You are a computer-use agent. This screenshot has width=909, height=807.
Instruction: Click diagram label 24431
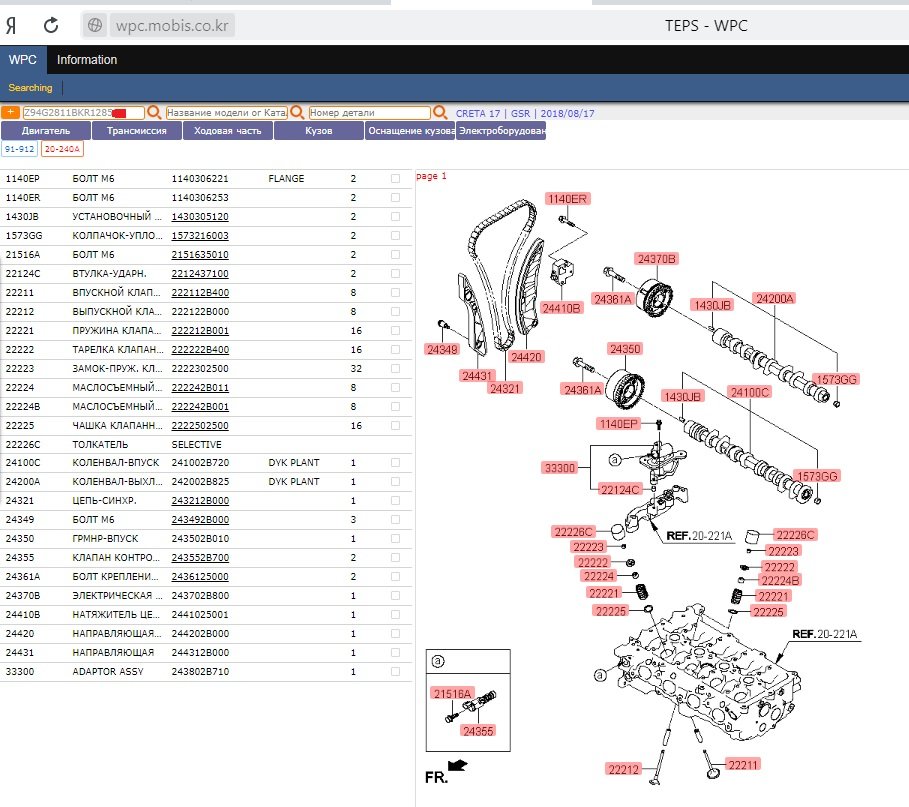477,376
